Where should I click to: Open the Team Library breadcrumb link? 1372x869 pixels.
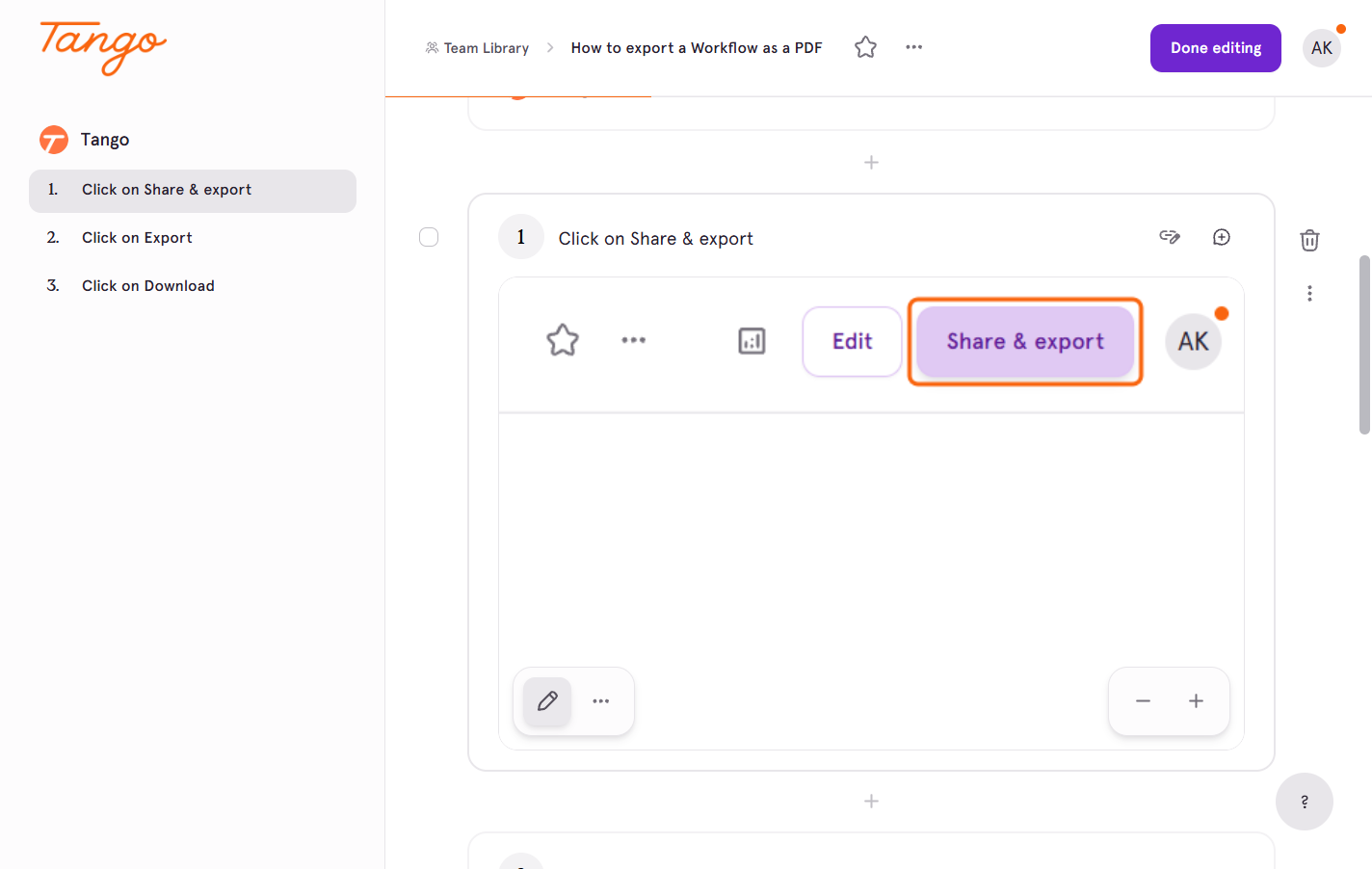[478, 48]
